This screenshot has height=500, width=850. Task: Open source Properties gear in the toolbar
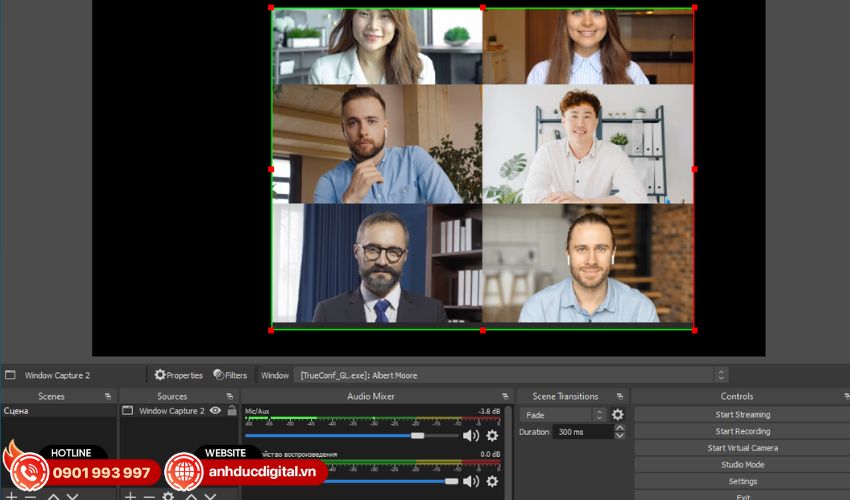click(160, 375)
